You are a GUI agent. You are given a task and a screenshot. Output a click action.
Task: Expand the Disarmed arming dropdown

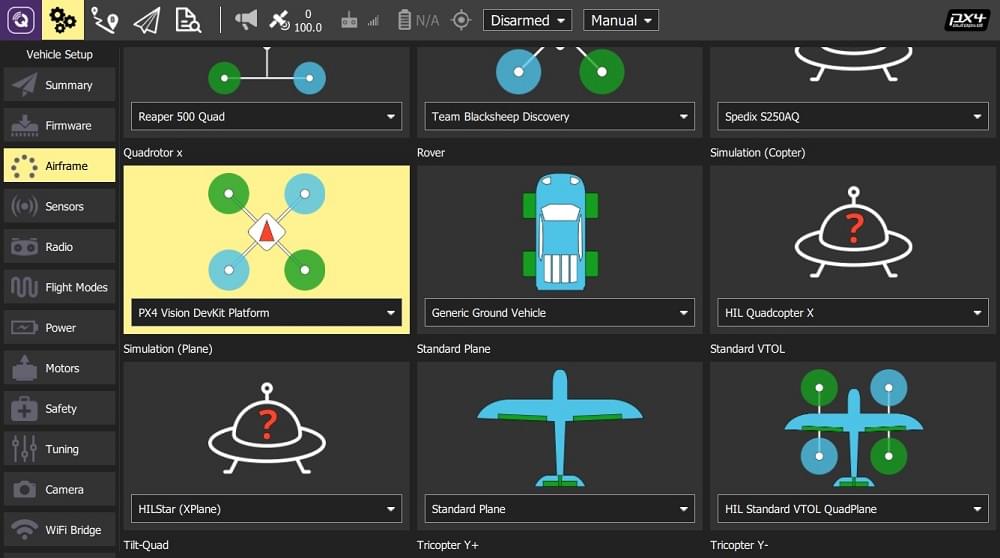coord(527,20)
